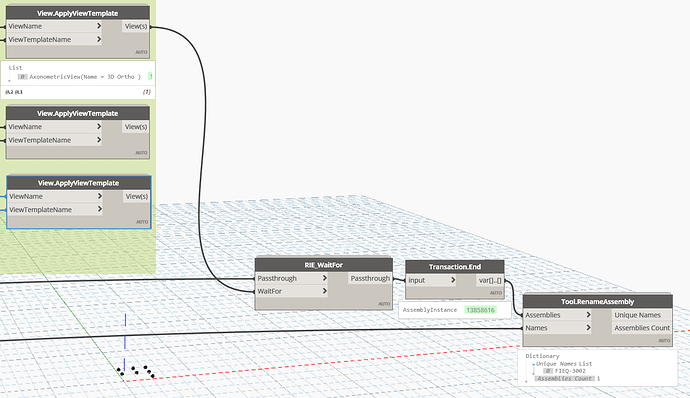Open AUTO lacing menu on Transaction.End node
The image size is (690, 398).
pos(496,293)
